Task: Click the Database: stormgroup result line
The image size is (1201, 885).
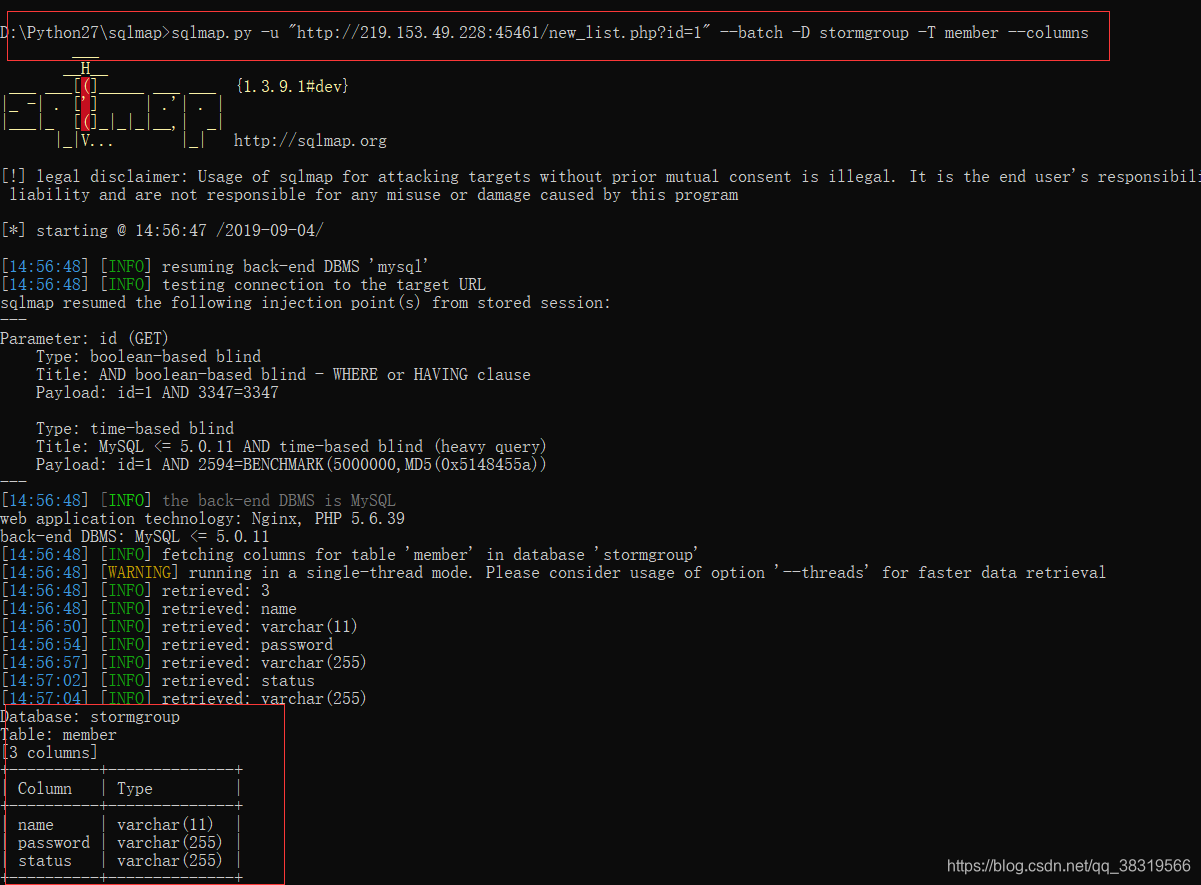Action: [90, 717]
